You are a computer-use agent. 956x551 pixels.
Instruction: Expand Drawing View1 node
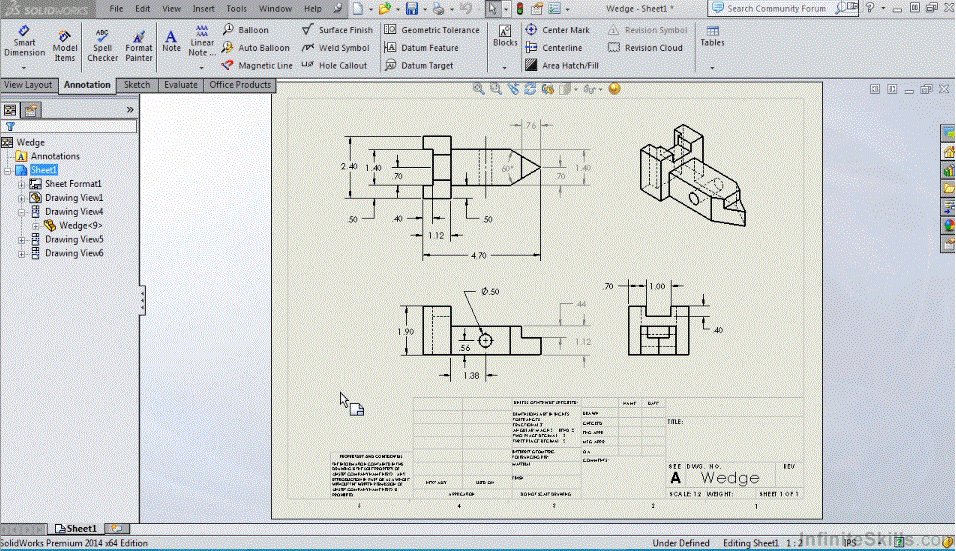tap(21, 198)
